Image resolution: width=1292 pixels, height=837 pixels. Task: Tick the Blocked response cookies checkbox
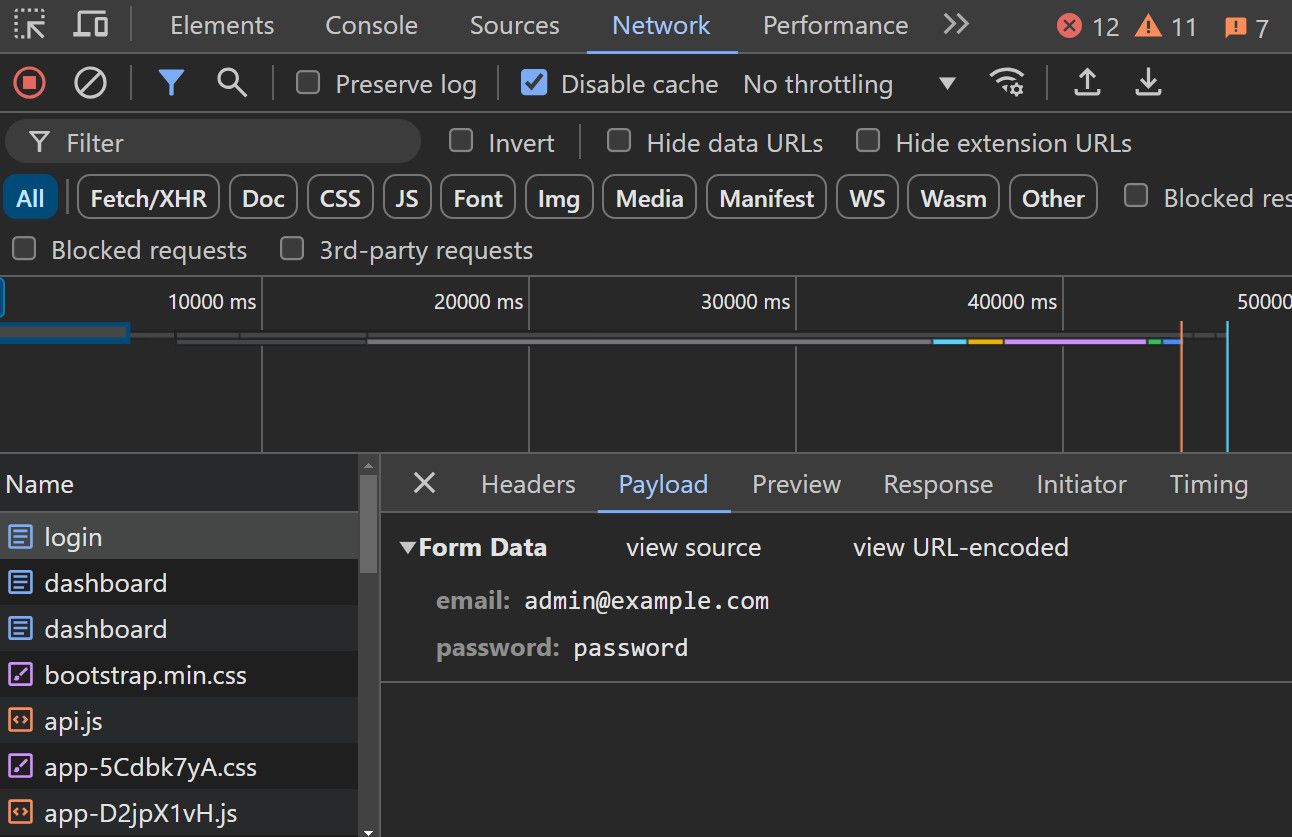[x=1136, y=196]
